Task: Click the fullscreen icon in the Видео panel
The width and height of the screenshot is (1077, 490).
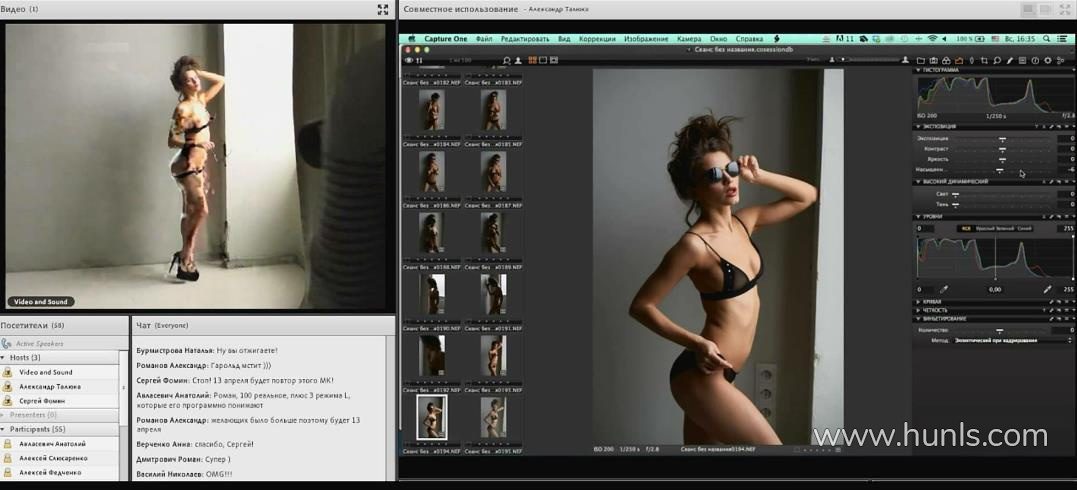Action: tap(382, 9)
